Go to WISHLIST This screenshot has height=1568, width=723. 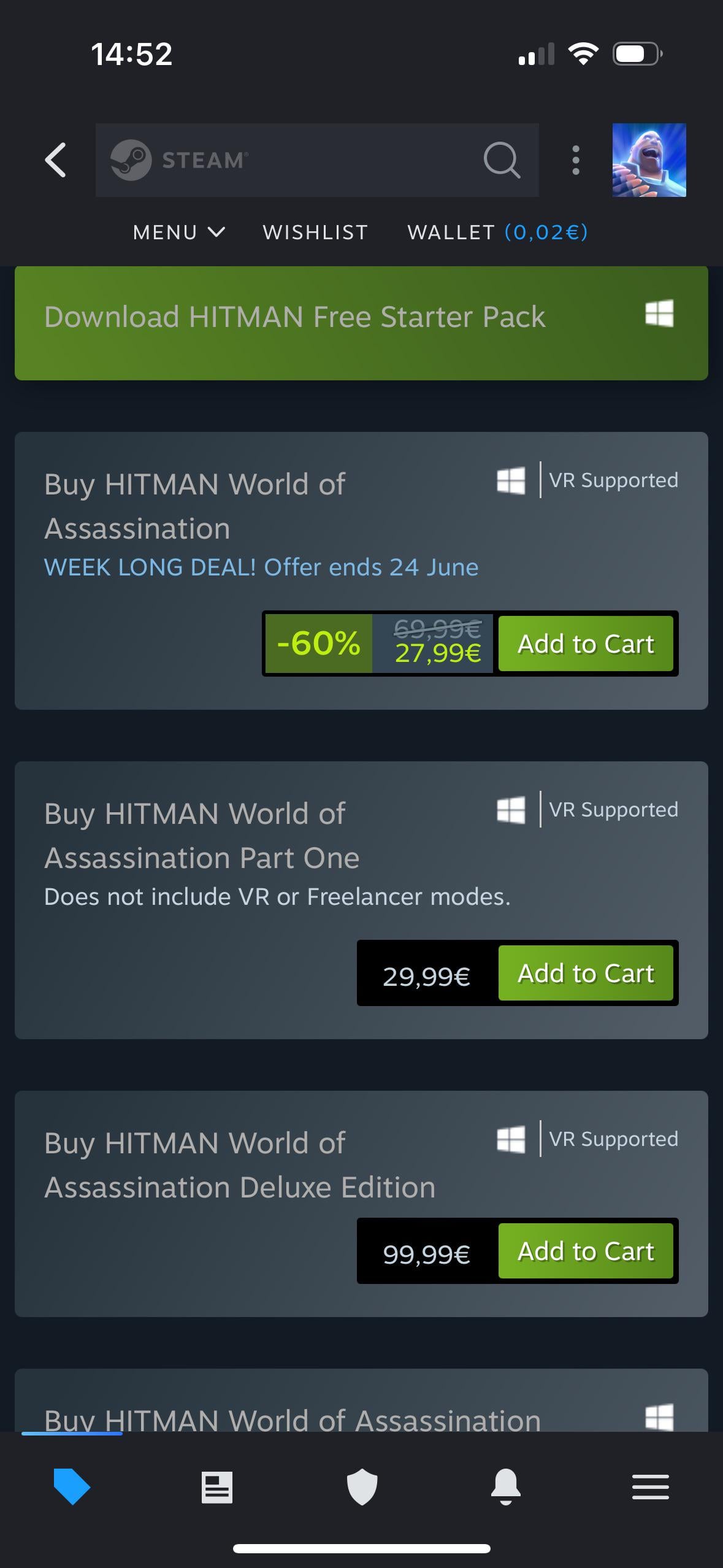tap(315, 233)
